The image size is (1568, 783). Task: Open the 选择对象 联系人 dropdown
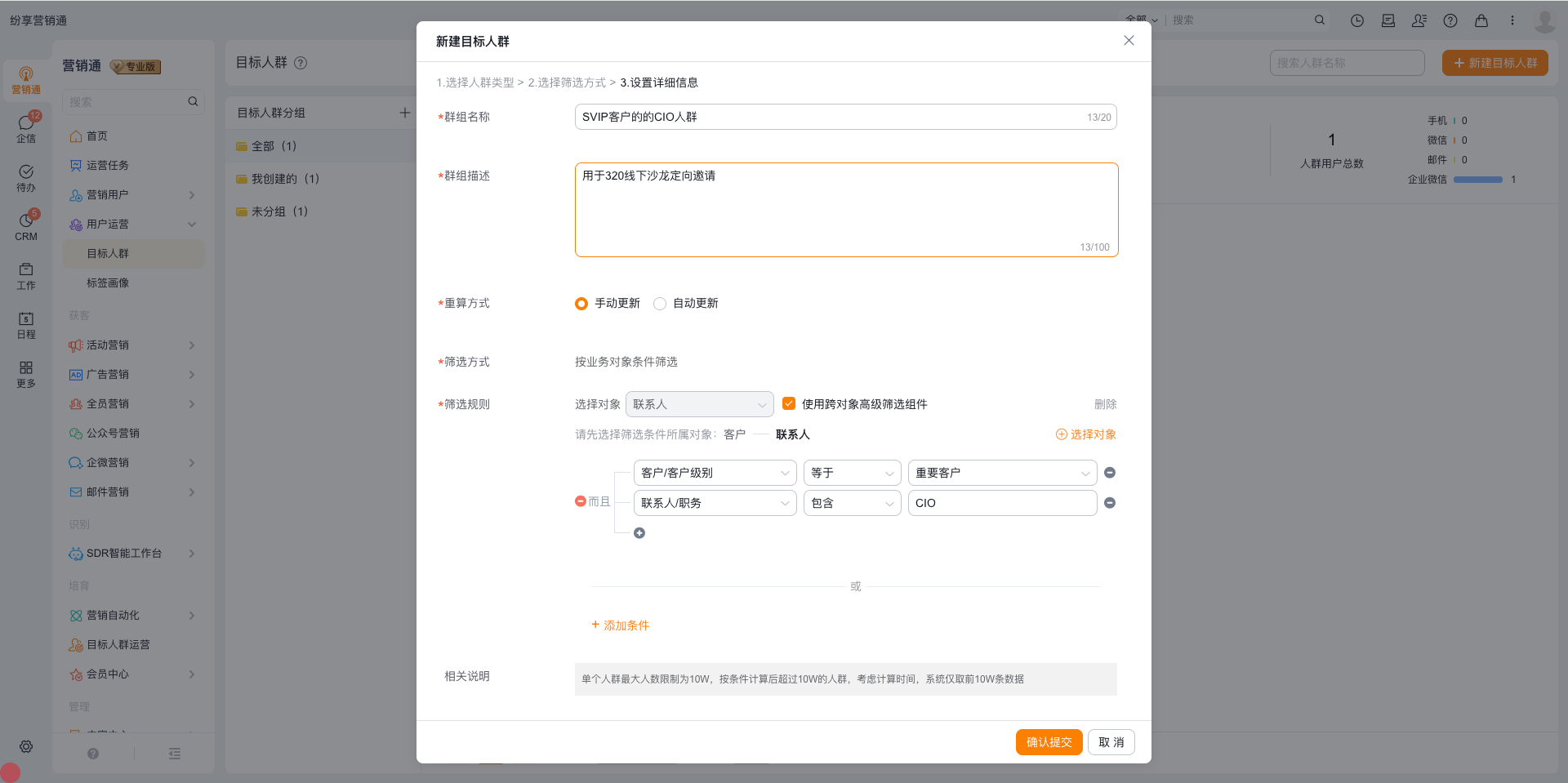(699, 404)
